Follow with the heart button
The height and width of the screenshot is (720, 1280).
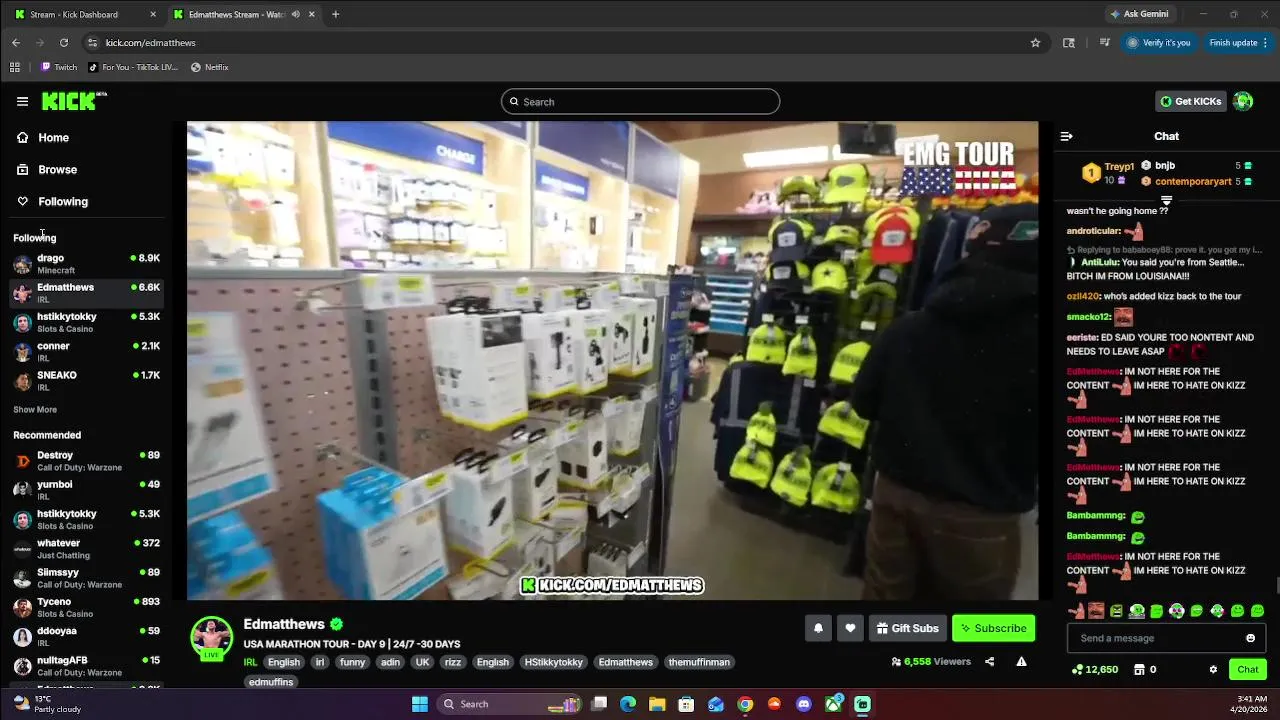coord(850,628)
